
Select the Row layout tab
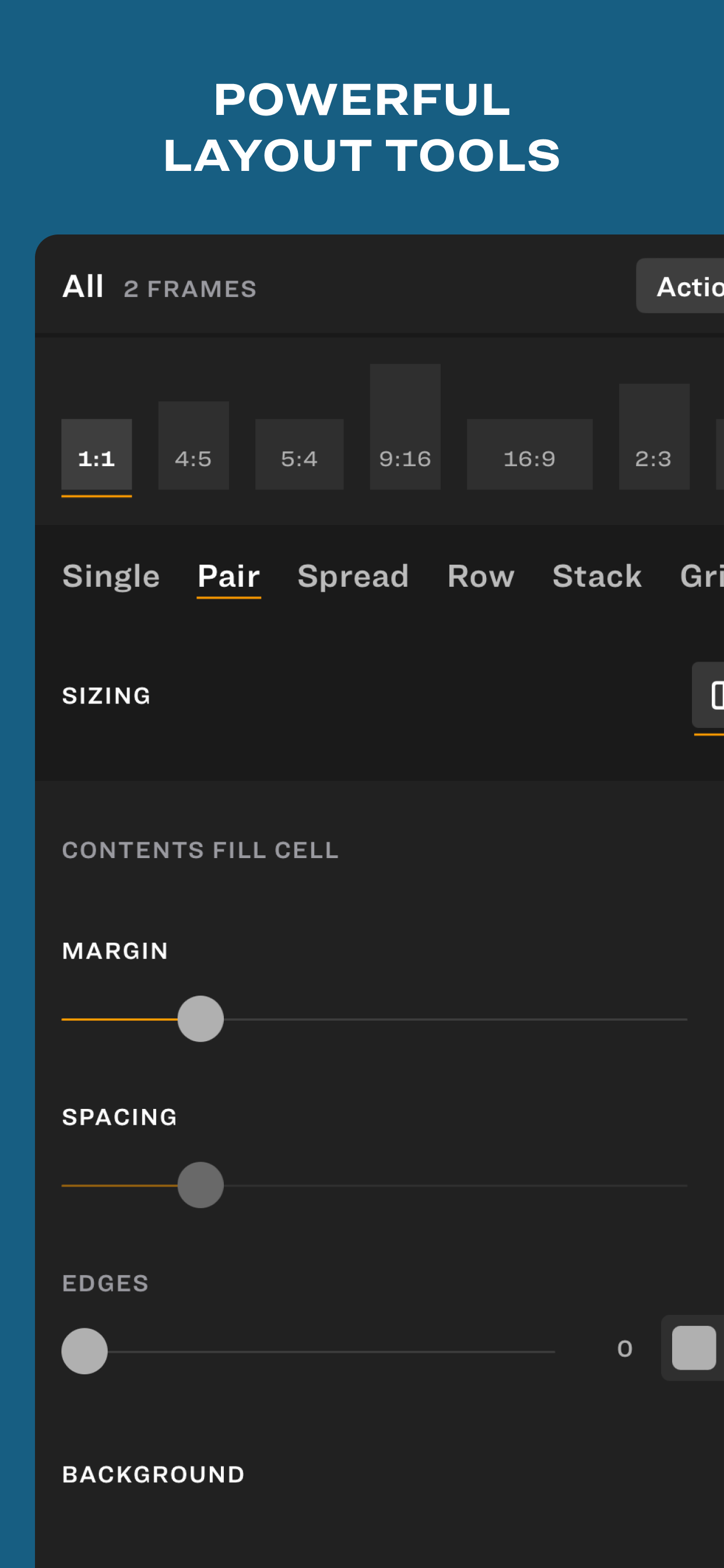481,576
